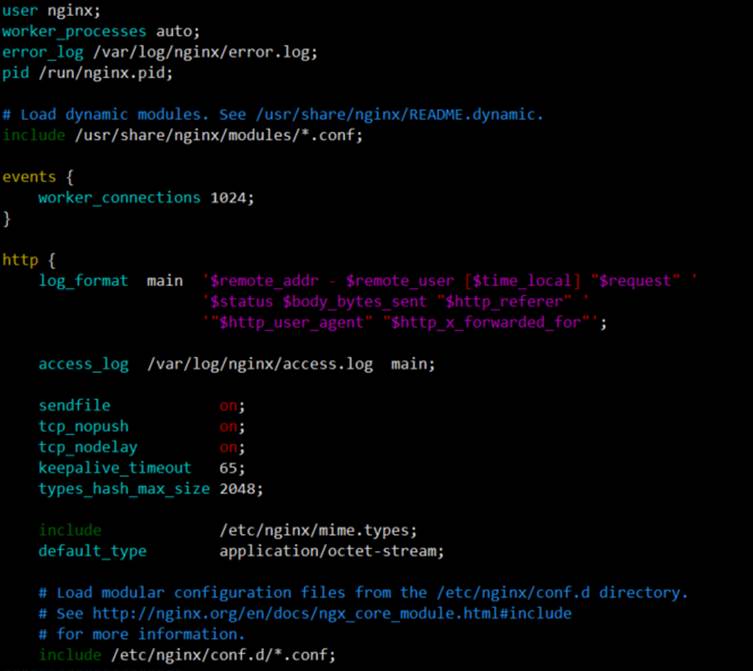The image size is (753, 671).
Task: Click the '2048' hash size value
Action: tap(237, 489)
